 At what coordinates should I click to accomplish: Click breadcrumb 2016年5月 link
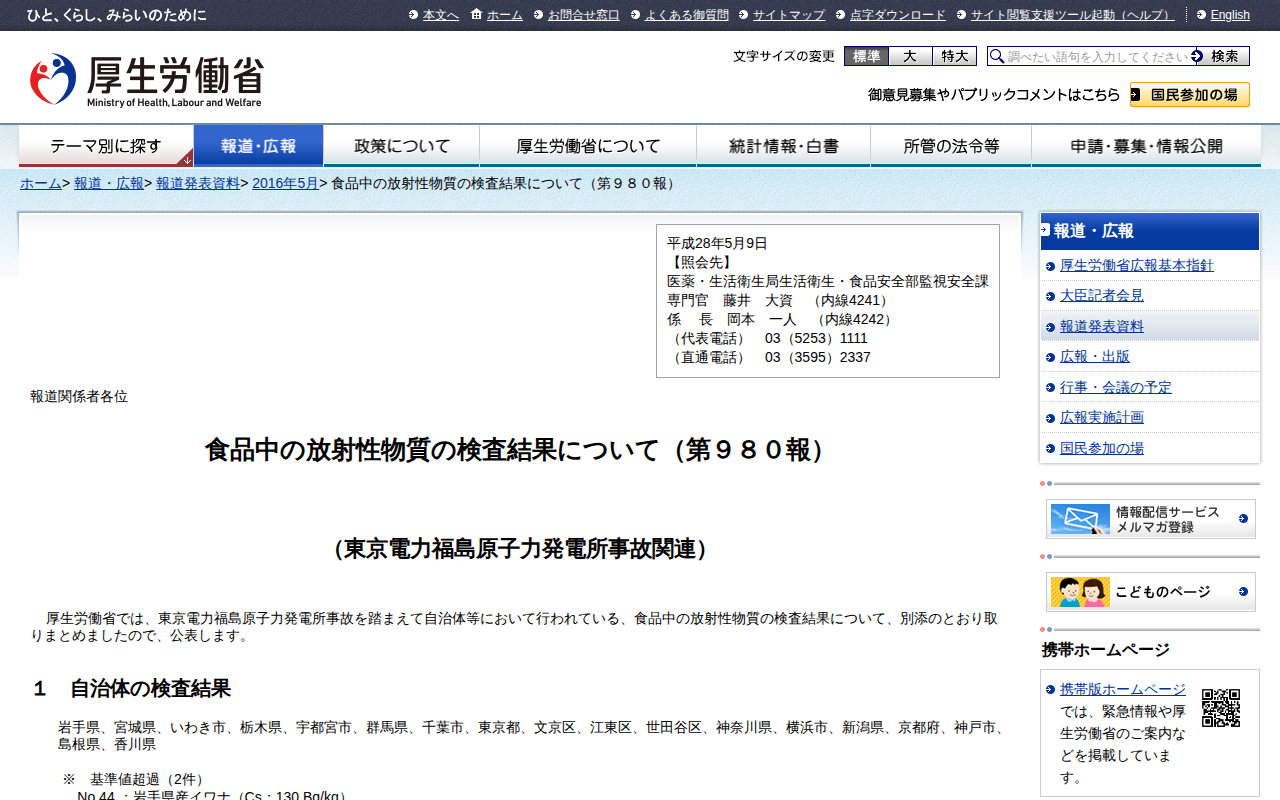point(285,183)
